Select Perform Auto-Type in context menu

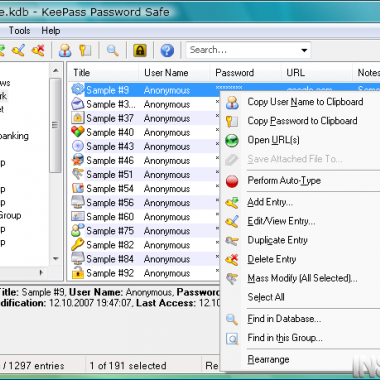pyautogui.click(x=284, y=181)
